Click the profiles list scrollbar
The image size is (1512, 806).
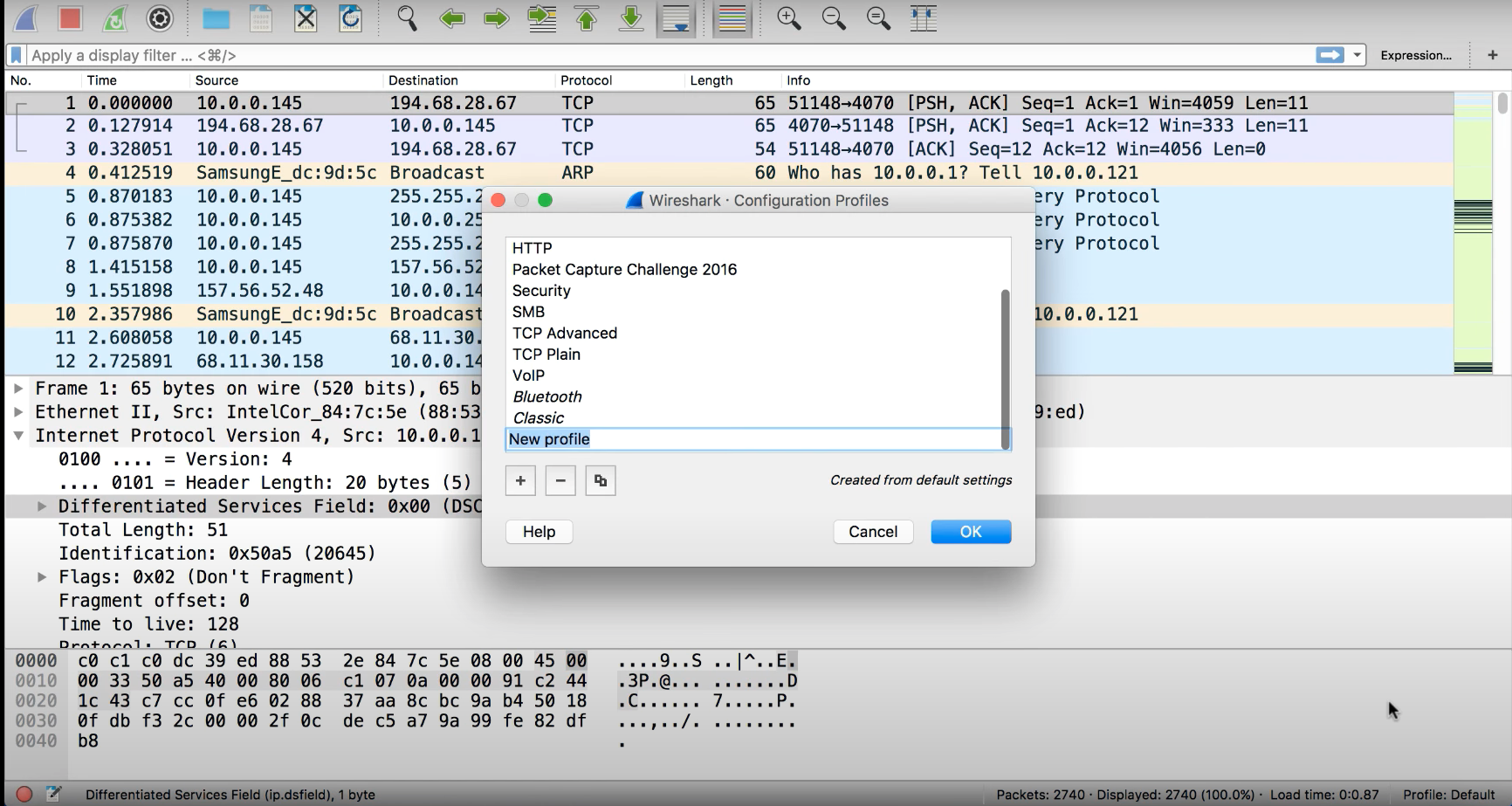[x=1005, y=369]
